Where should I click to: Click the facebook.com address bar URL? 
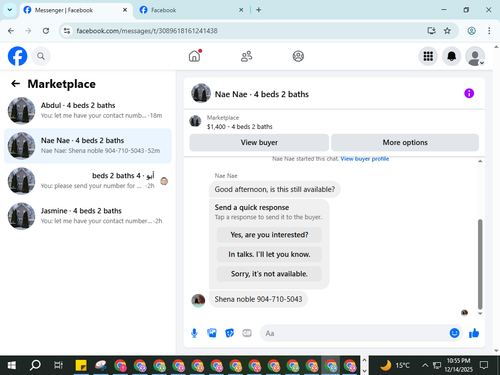click(x=147, y=31)
